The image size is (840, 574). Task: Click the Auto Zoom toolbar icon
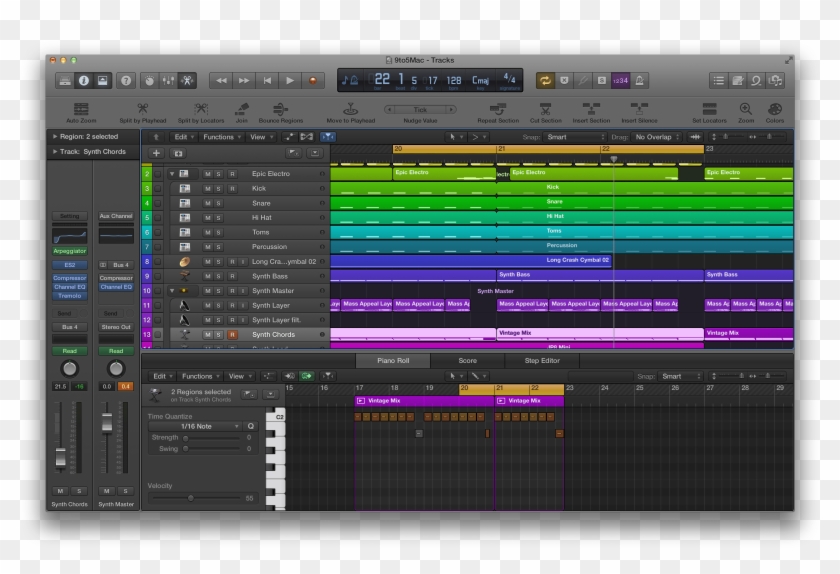pyautogui.click(x=81, y=109)
